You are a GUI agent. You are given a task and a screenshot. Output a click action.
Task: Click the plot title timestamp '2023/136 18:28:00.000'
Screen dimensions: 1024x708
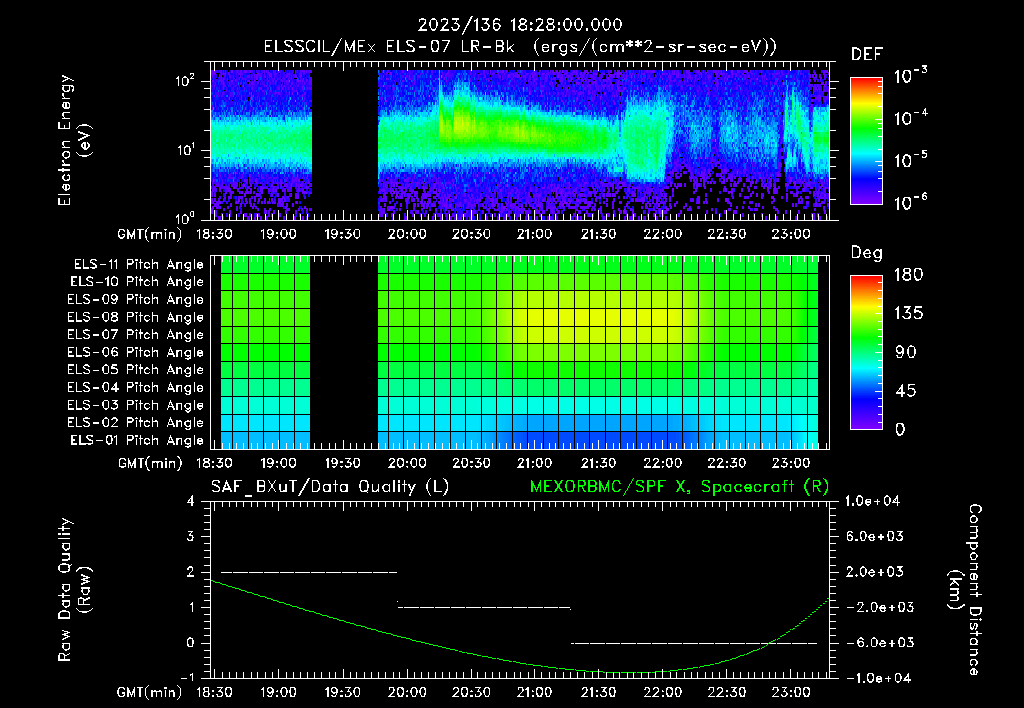pos(520,25)
